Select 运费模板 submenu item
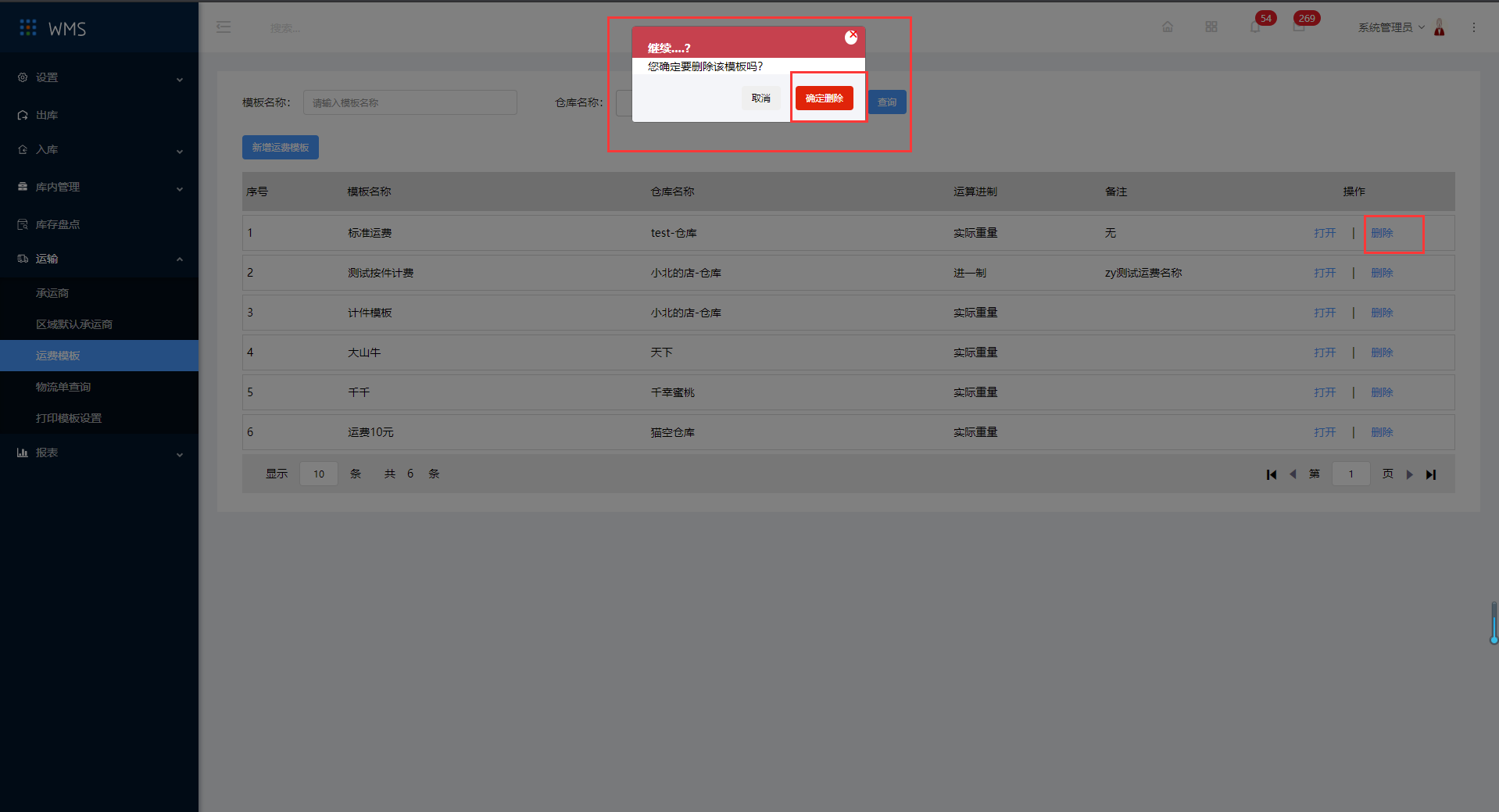The image size is (1499, 812). [99, 356]
